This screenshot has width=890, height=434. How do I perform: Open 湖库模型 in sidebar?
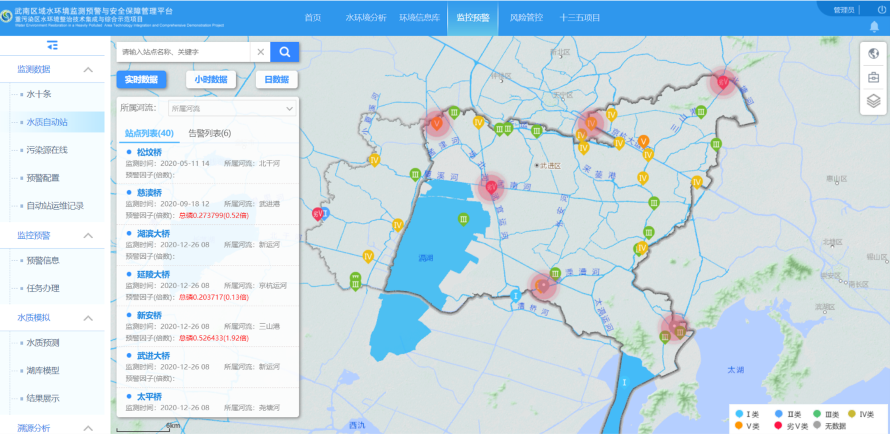click(43, 371)
